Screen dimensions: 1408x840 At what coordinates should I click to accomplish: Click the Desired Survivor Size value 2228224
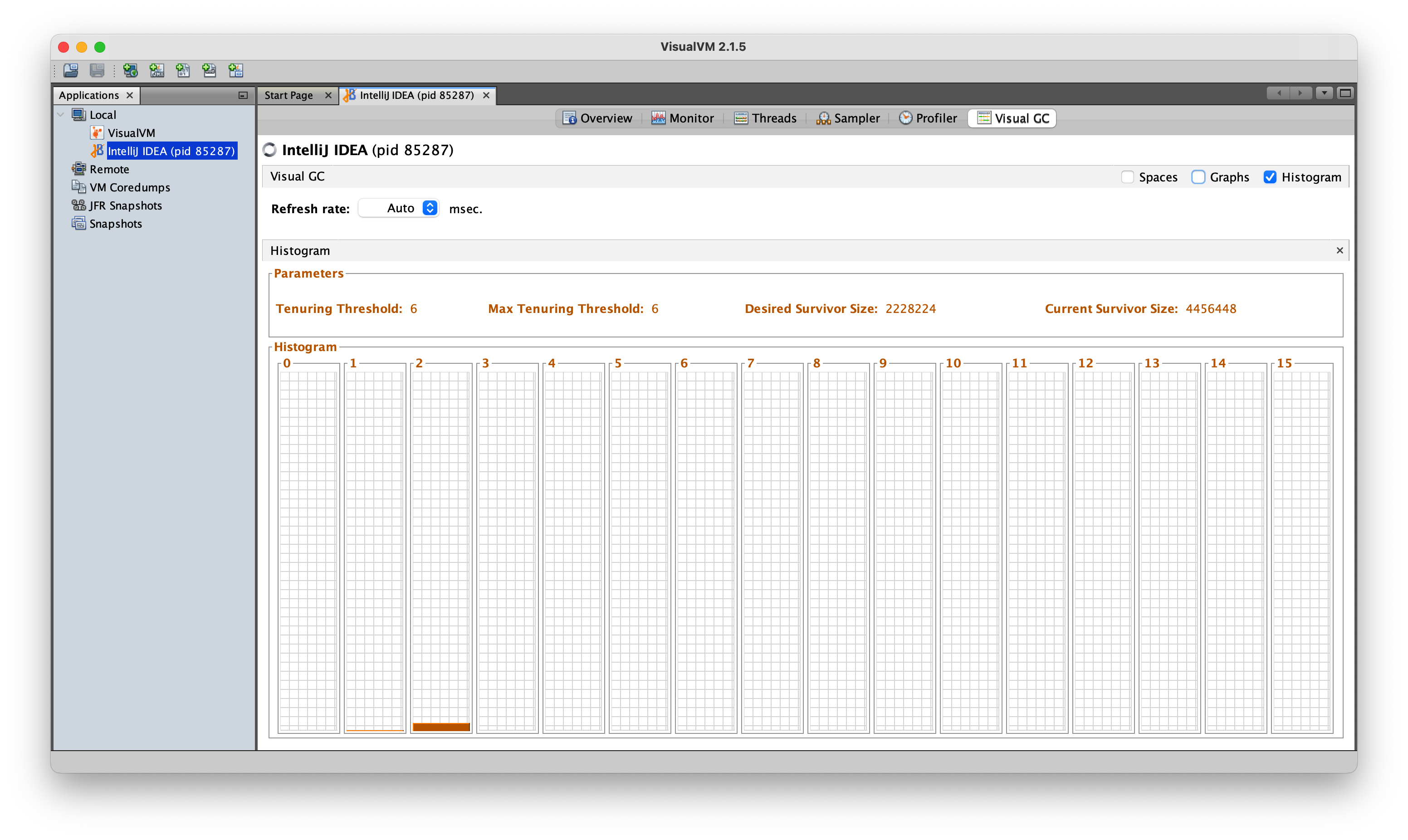(x=910, y=308)
